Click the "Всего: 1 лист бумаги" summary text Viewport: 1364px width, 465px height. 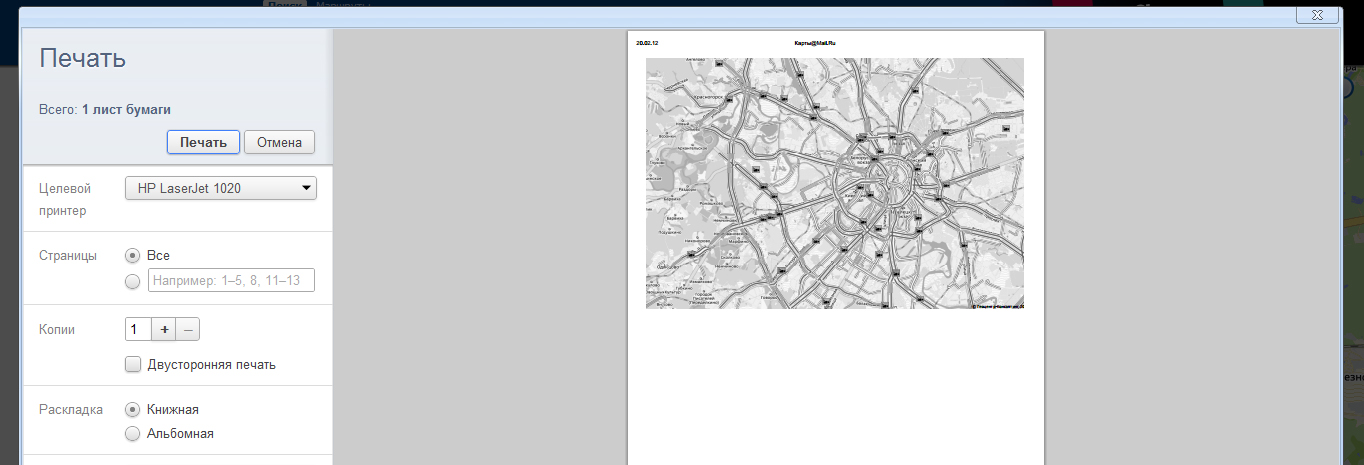tap(112, 110)
